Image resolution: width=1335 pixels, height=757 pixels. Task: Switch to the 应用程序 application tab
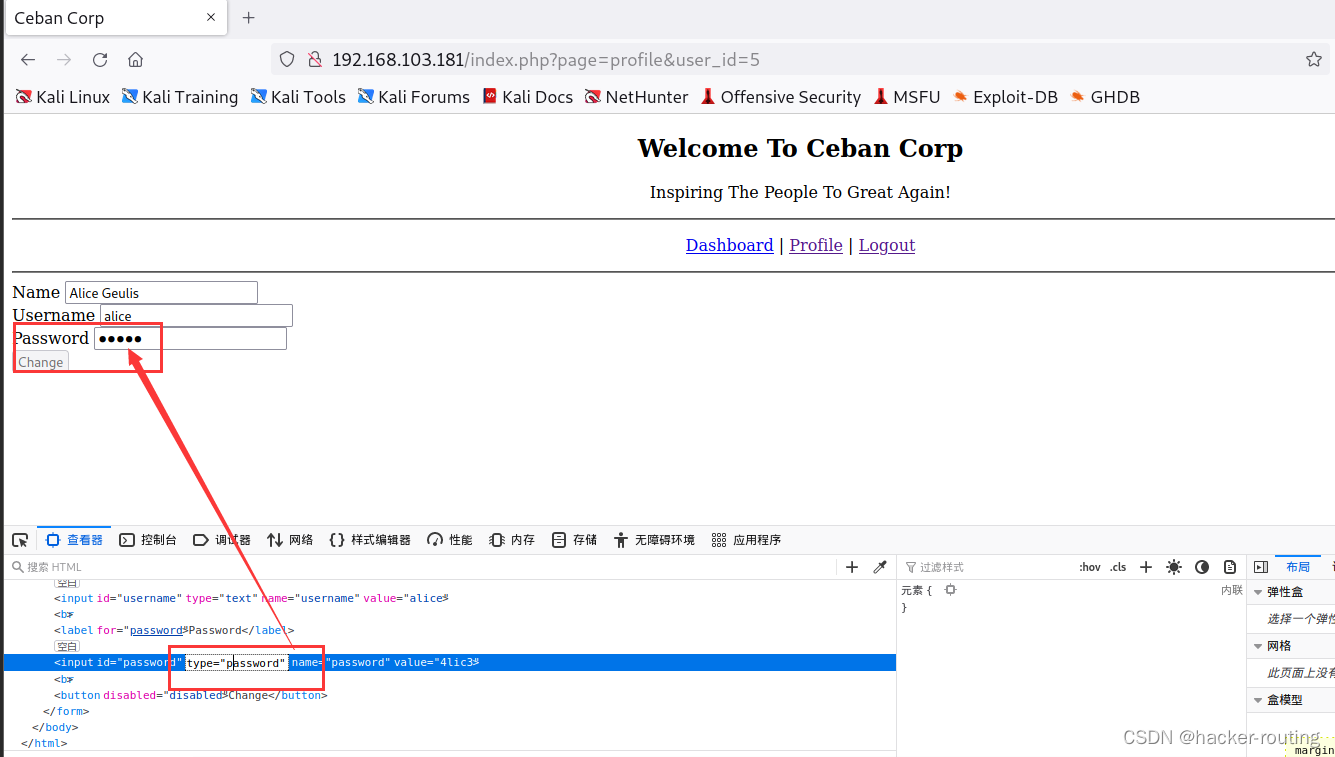(x=746, y=540)
